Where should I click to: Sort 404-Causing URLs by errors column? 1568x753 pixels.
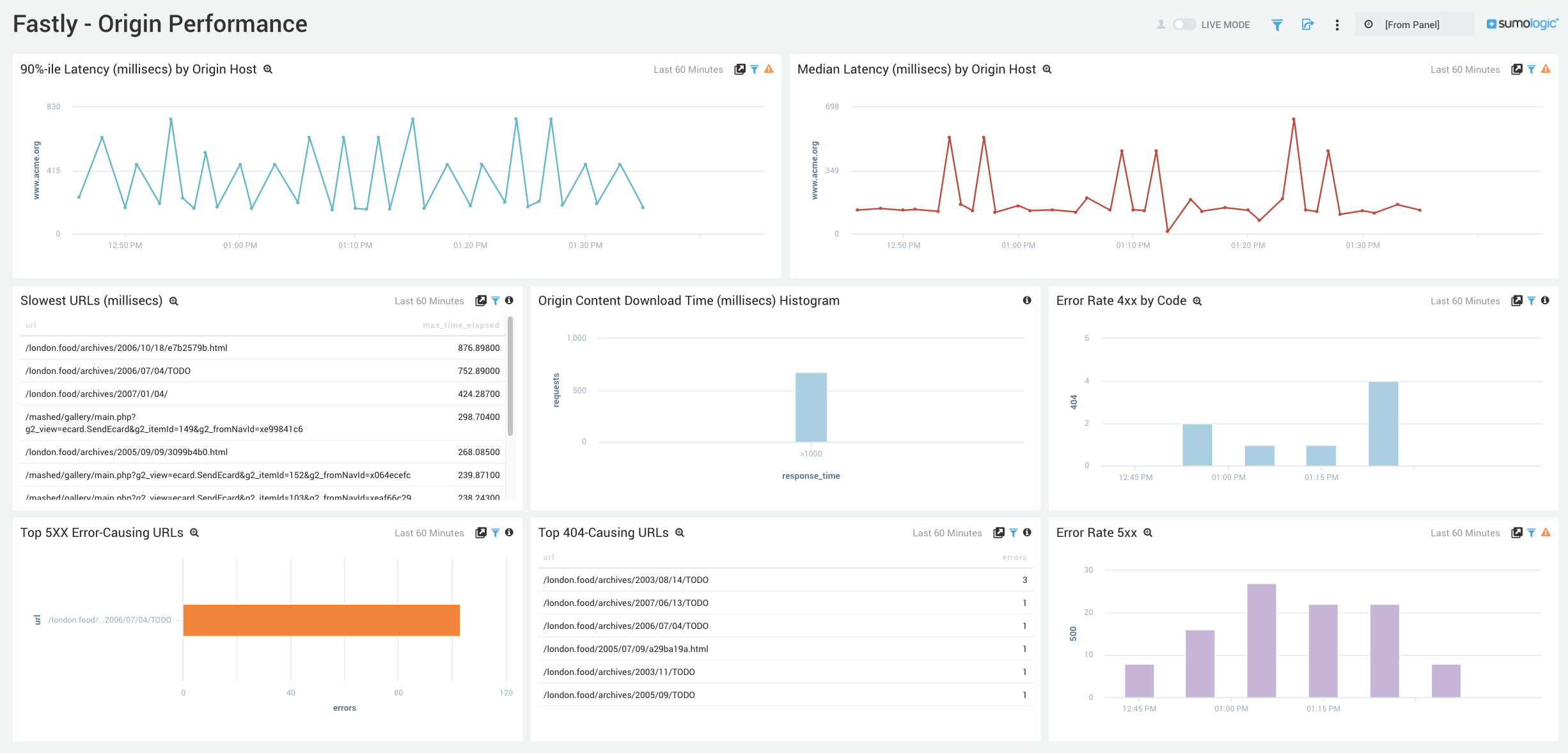click(x=1014, y=557)
